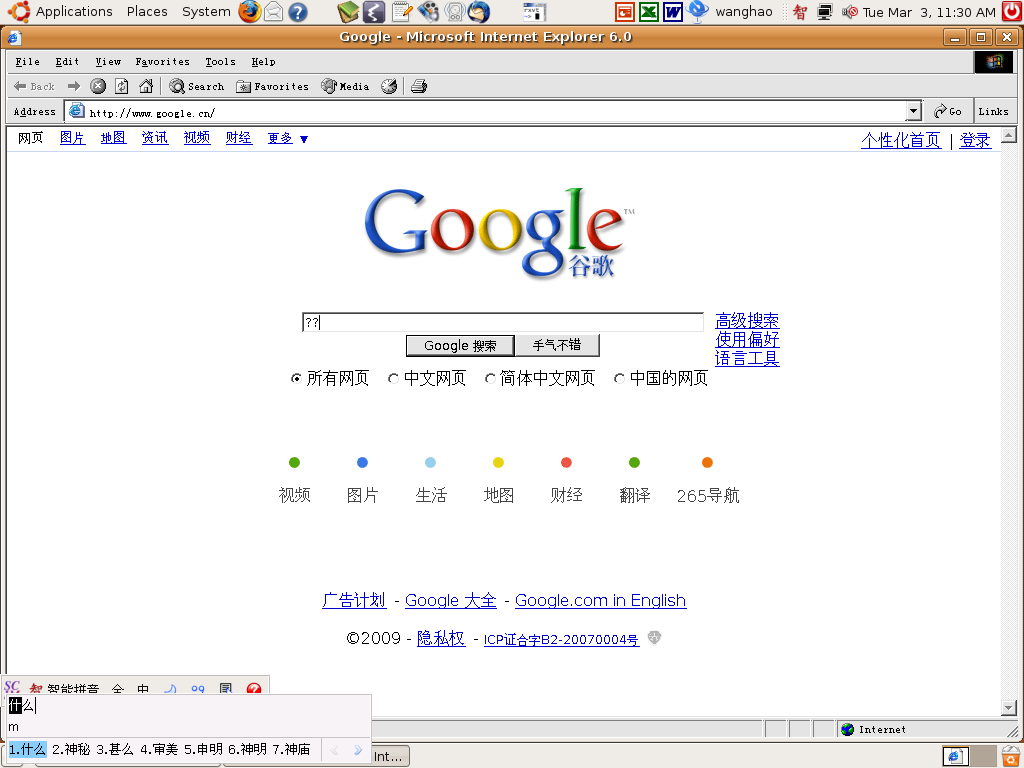Open the File menu
This screenshot has height=768, width=1024.
click(27, 62)
